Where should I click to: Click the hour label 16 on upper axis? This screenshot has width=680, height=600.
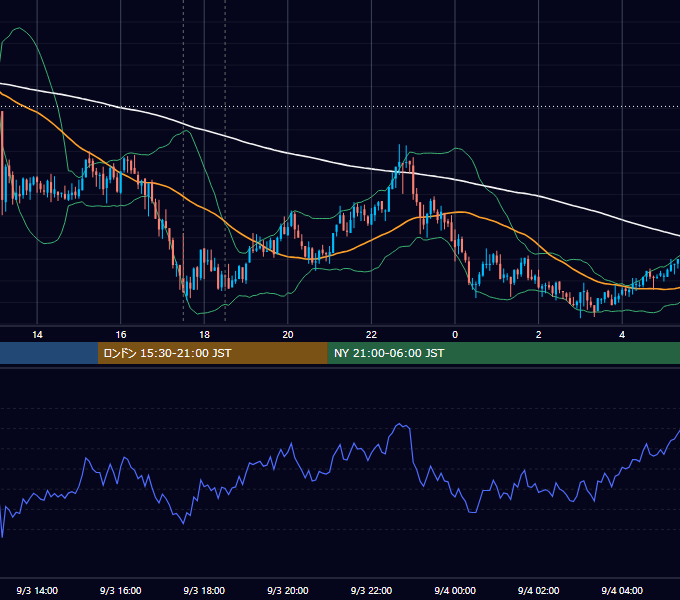tap(121, 335)
